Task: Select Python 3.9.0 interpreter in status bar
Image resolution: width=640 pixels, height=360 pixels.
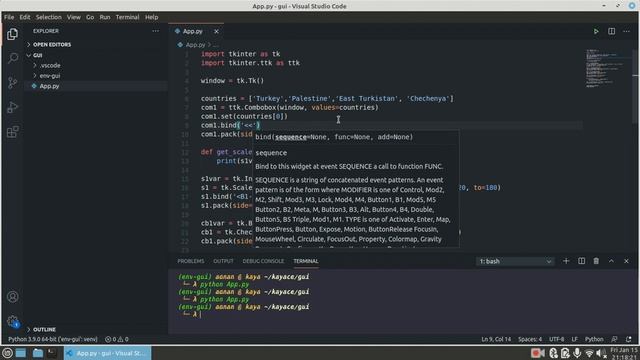Action: [x=53, y=339]
